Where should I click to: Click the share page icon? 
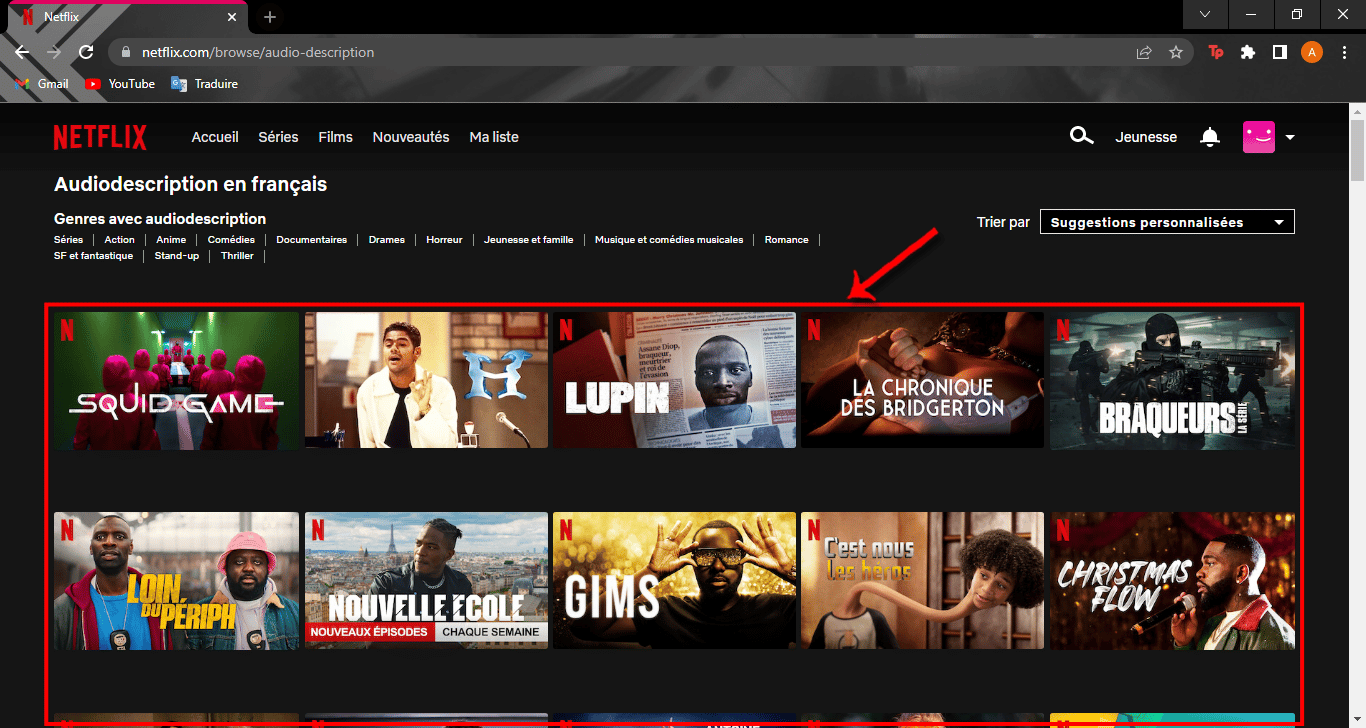click(x=1143, y=52)
